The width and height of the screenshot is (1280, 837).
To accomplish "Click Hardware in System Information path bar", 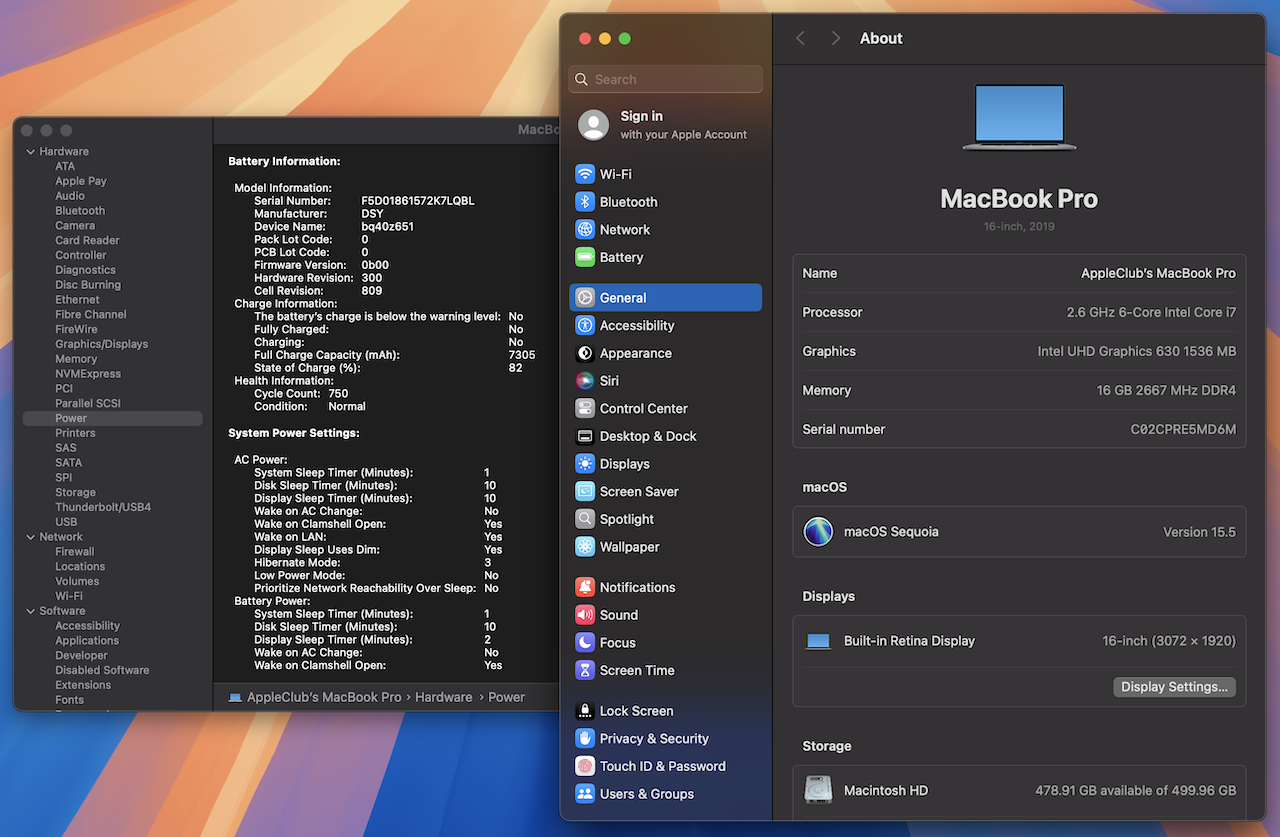I will coord(444,697).
